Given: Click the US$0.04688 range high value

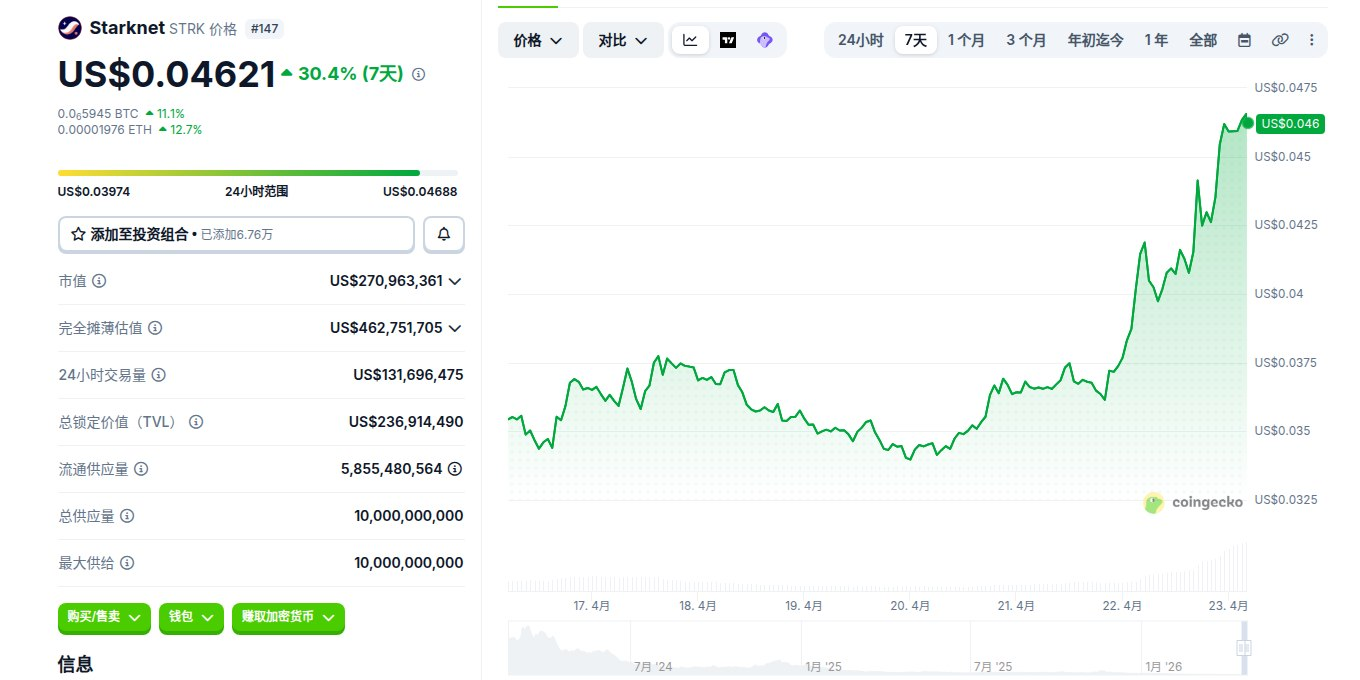Looking at the screenshot, I should coord(420,191).
